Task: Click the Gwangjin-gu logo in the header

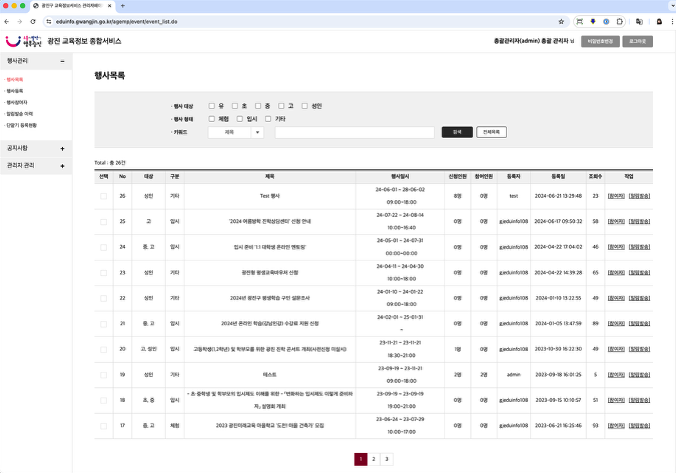Action: coord(22,42)
